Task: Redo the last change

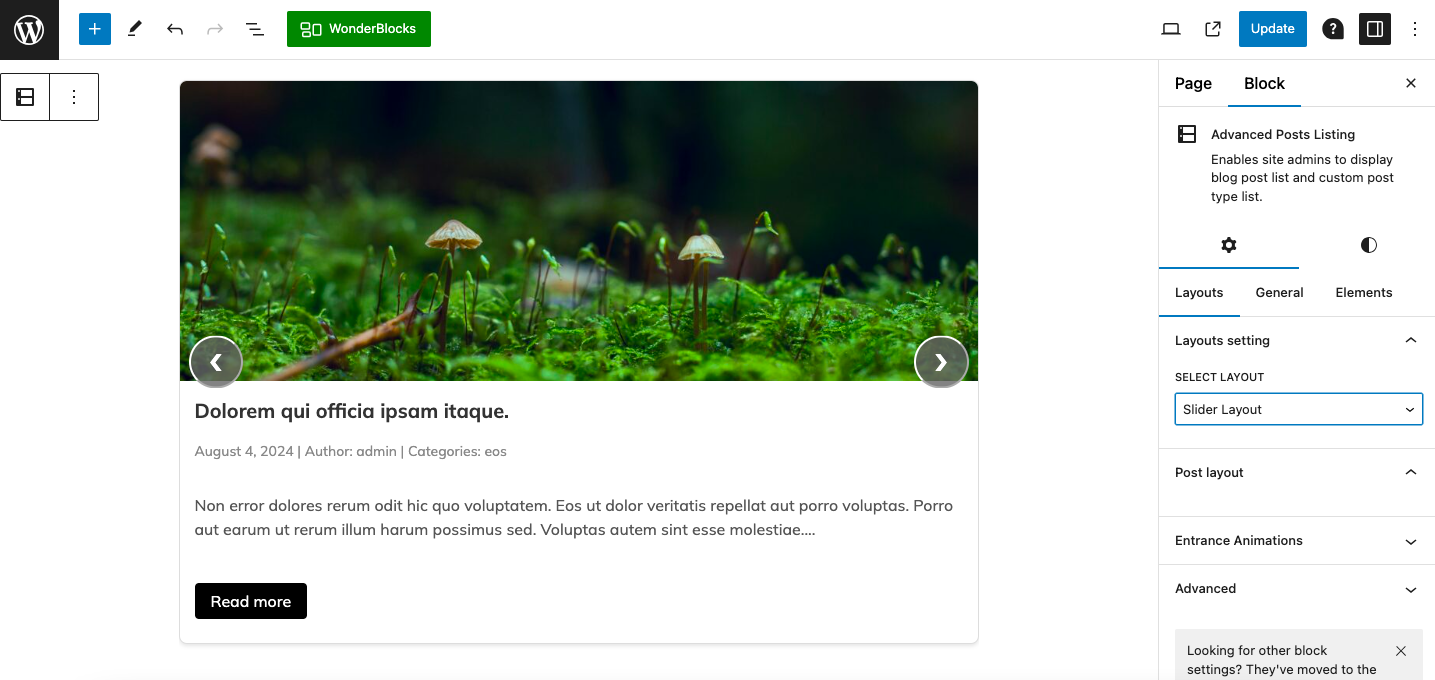Action: 215,29
